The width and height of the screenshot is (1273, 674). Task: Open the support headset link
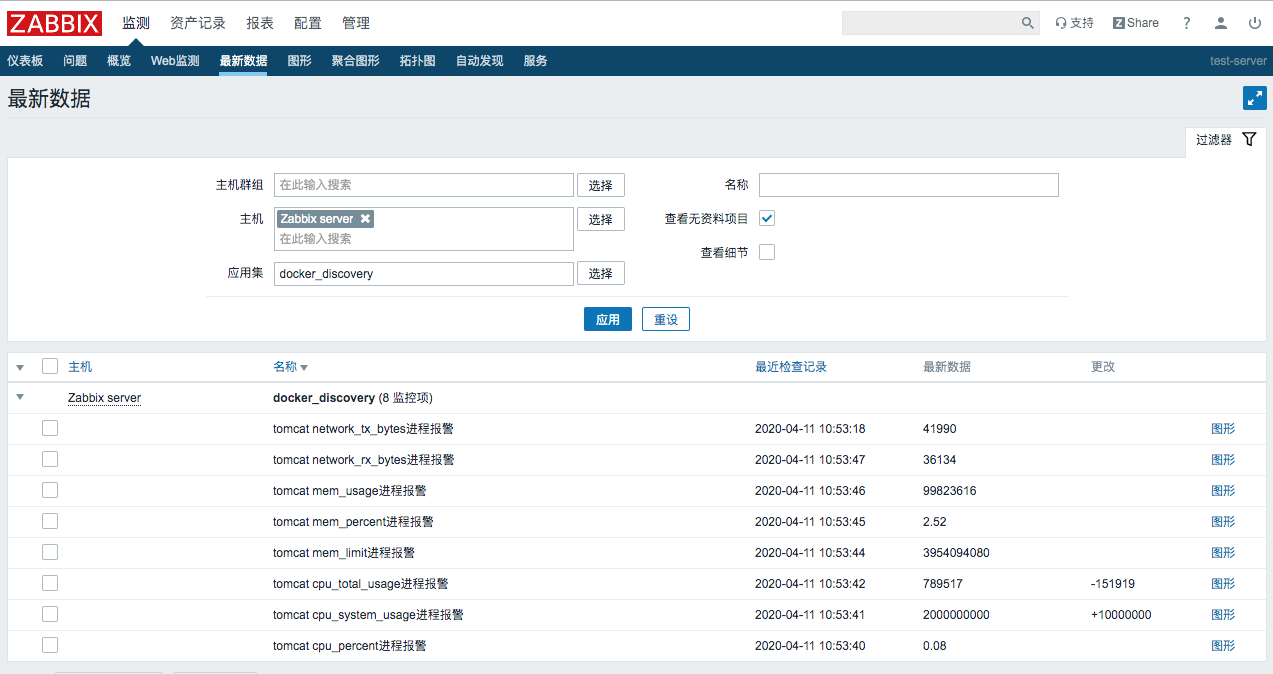coord(1075,23)
